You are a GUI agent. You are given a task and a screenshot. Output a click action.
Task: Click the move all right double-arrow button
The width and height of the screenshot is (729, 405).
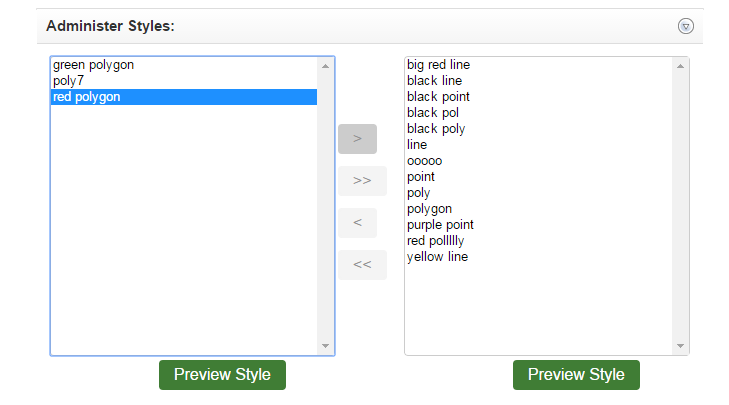(362, 181)
